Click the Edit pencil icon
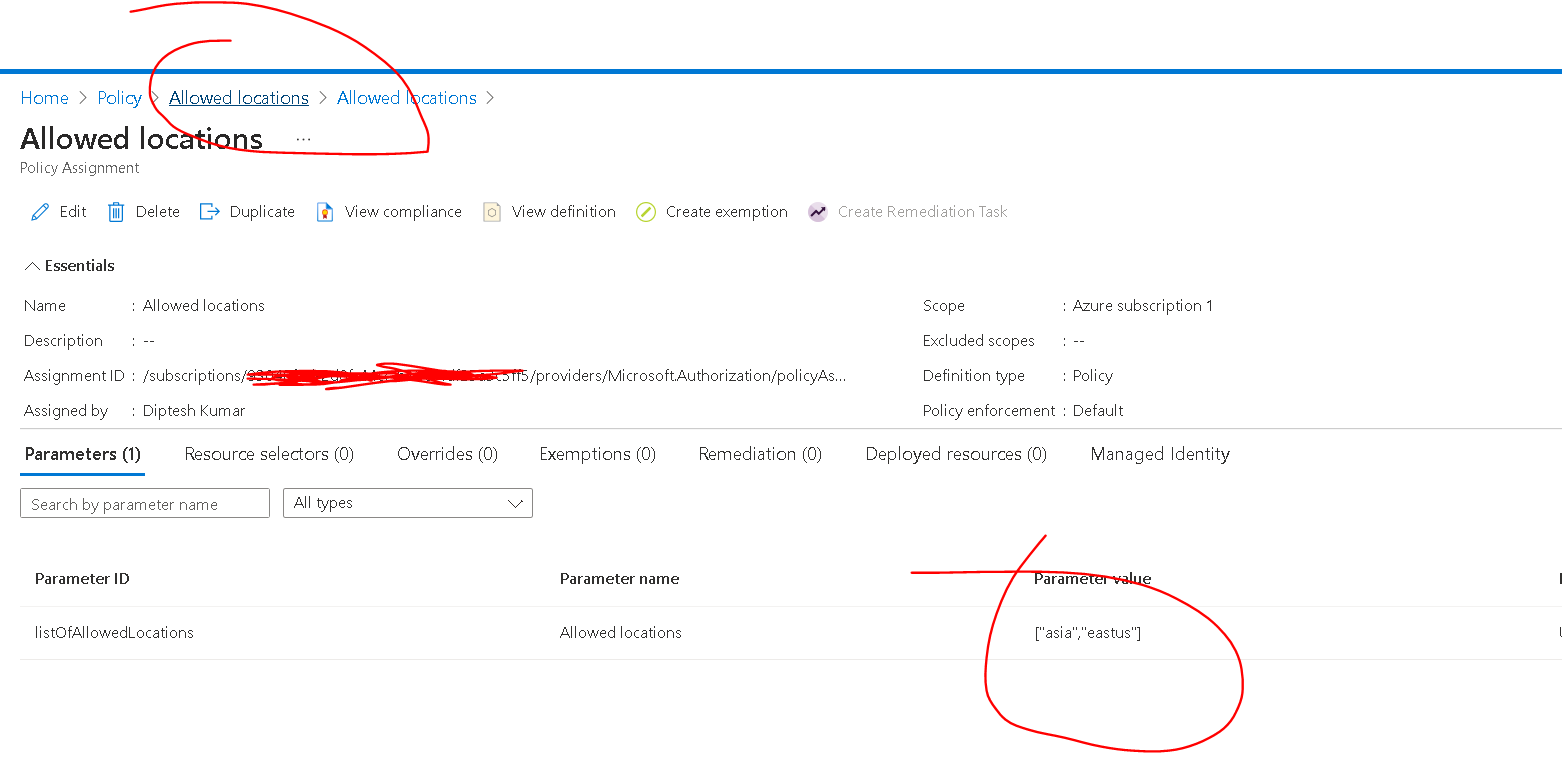This screenshot has width=1562, height=764. point(40,211)
